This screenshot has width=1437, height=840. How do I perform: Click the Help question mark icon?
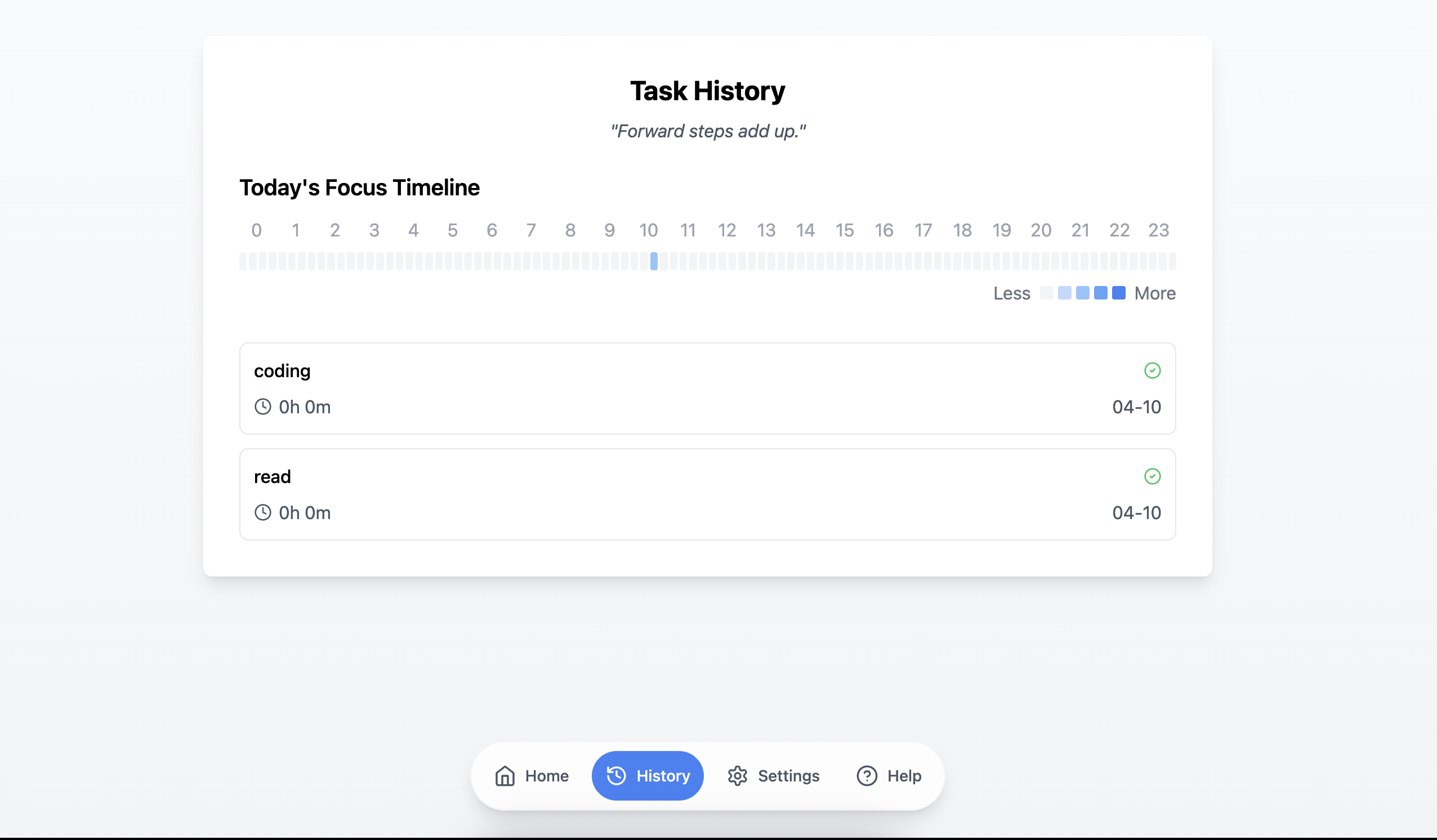click(x=867, y=776)
